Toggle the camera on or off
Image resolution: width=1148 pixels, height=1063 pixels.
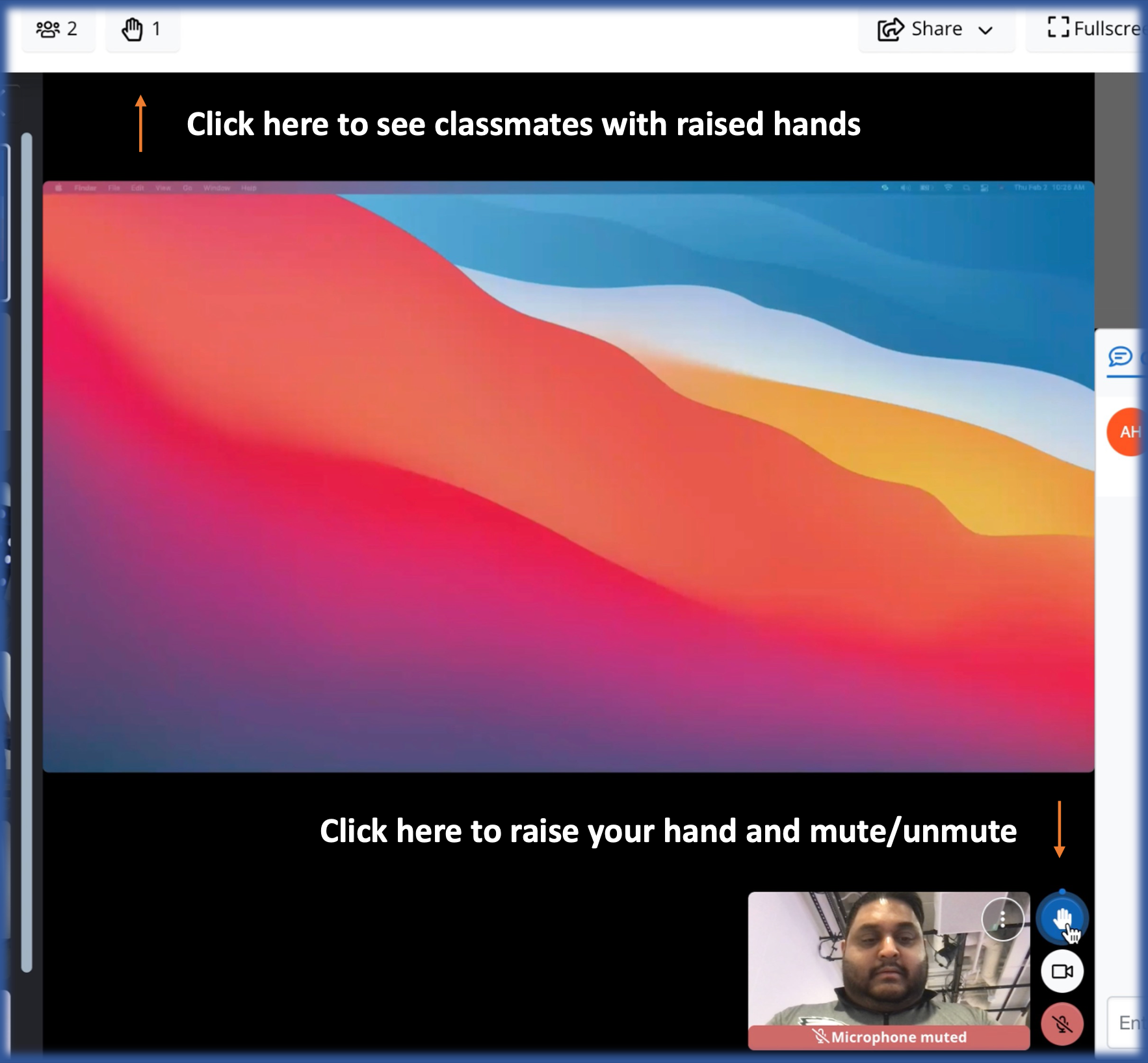(x=1062, y=971)
